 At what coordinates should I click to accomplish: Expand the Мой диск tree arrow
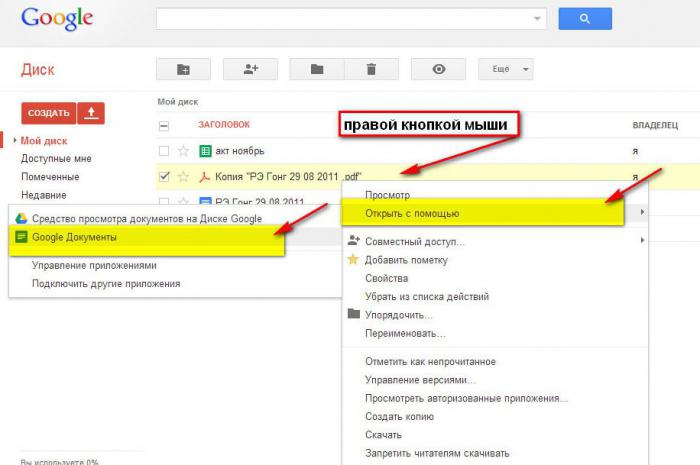click(x=15, y=141)
